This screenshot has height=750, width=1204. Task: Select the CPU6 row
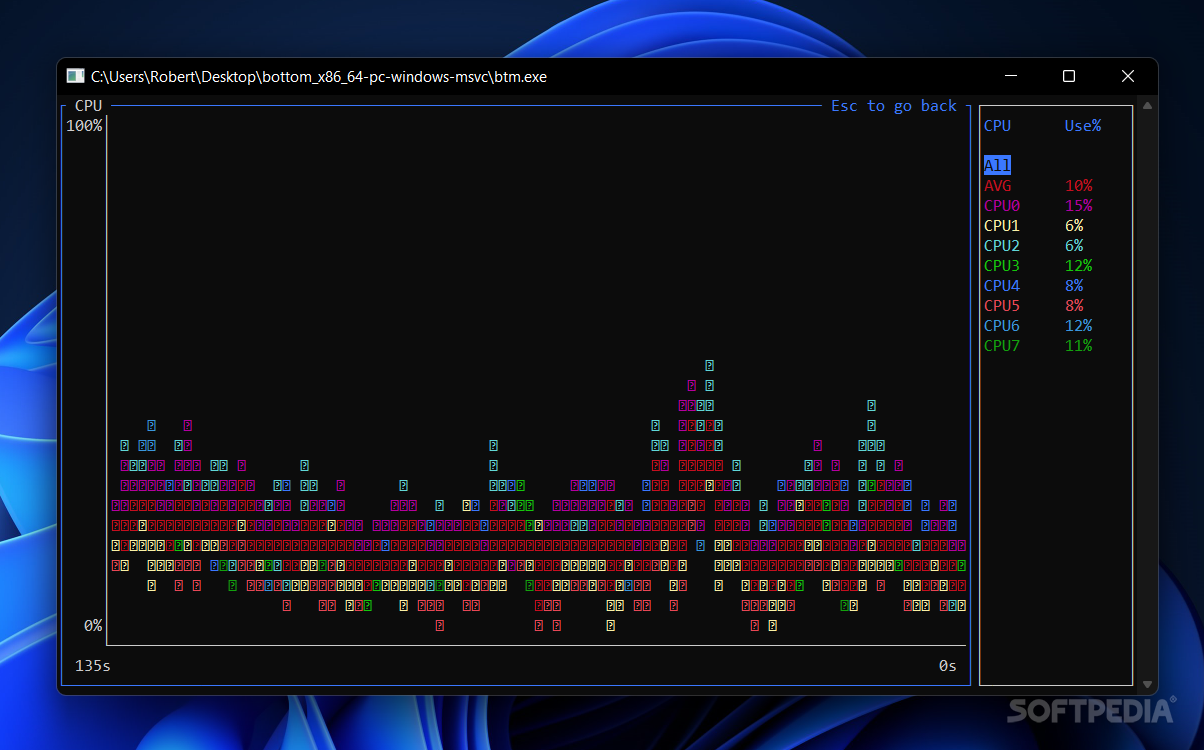[1038, 326]
